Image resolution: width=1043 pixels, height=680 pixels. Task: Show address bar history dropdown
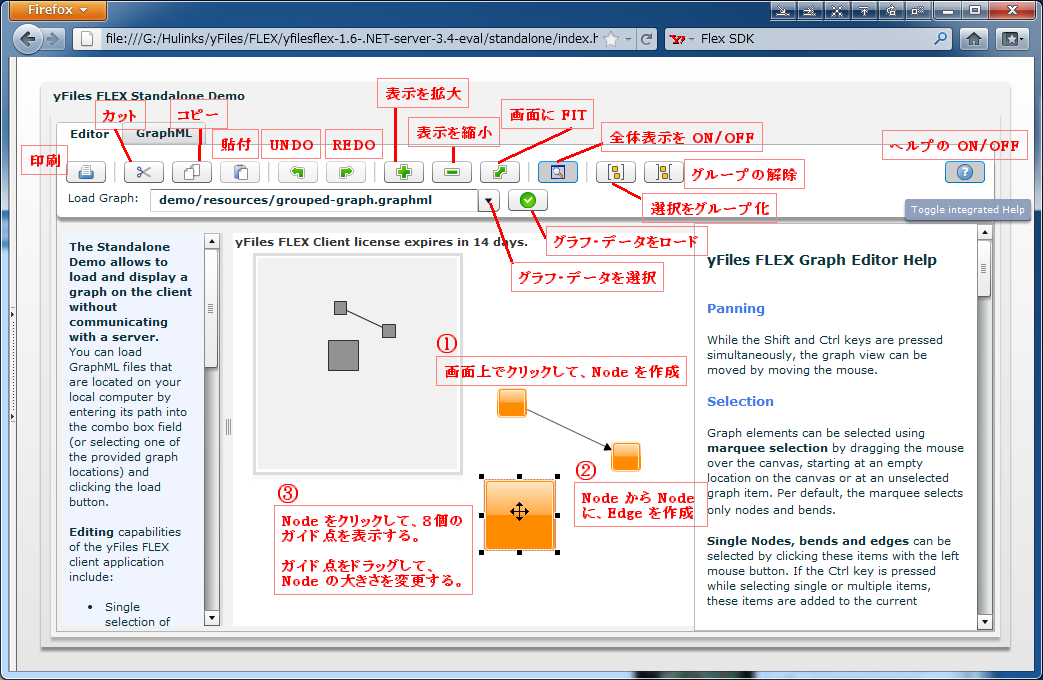(x=628, y=39)
